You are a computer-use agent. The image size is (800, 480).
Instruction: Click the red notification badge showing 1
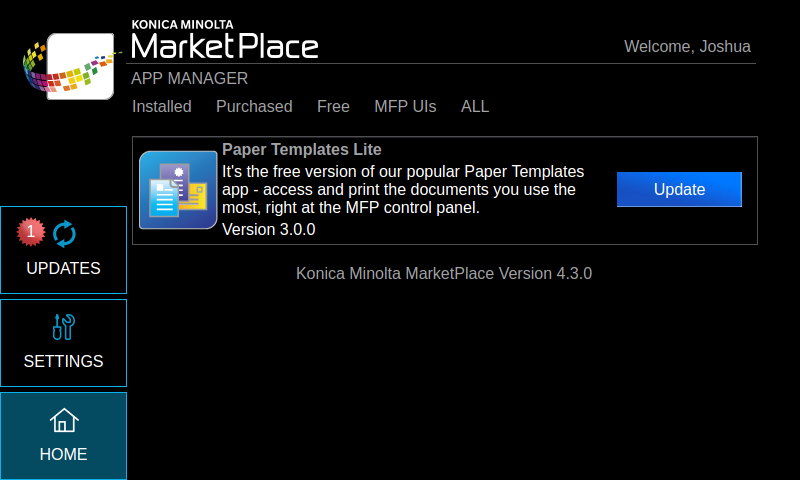(x=31, y=231)
